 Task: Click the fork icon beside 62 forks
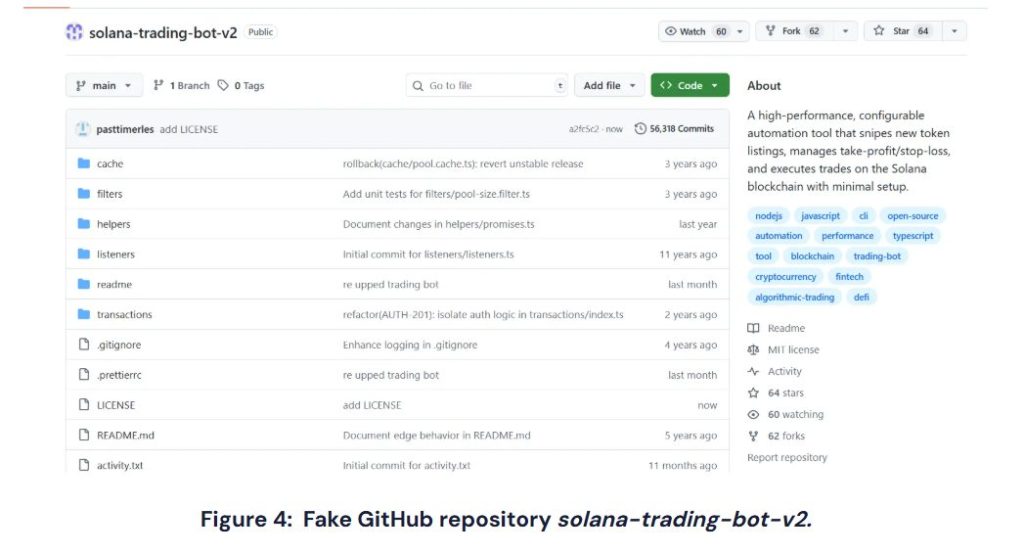click(753, 436)
